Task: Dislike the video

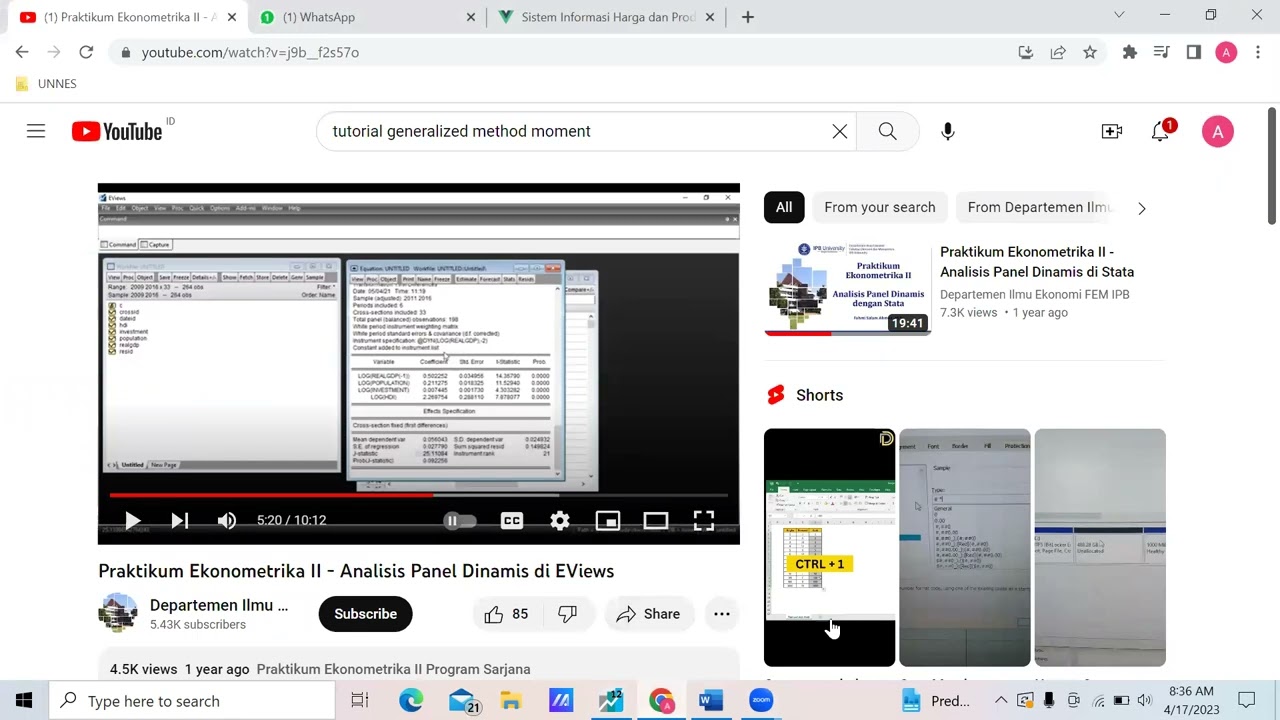Action: point(567,614)
